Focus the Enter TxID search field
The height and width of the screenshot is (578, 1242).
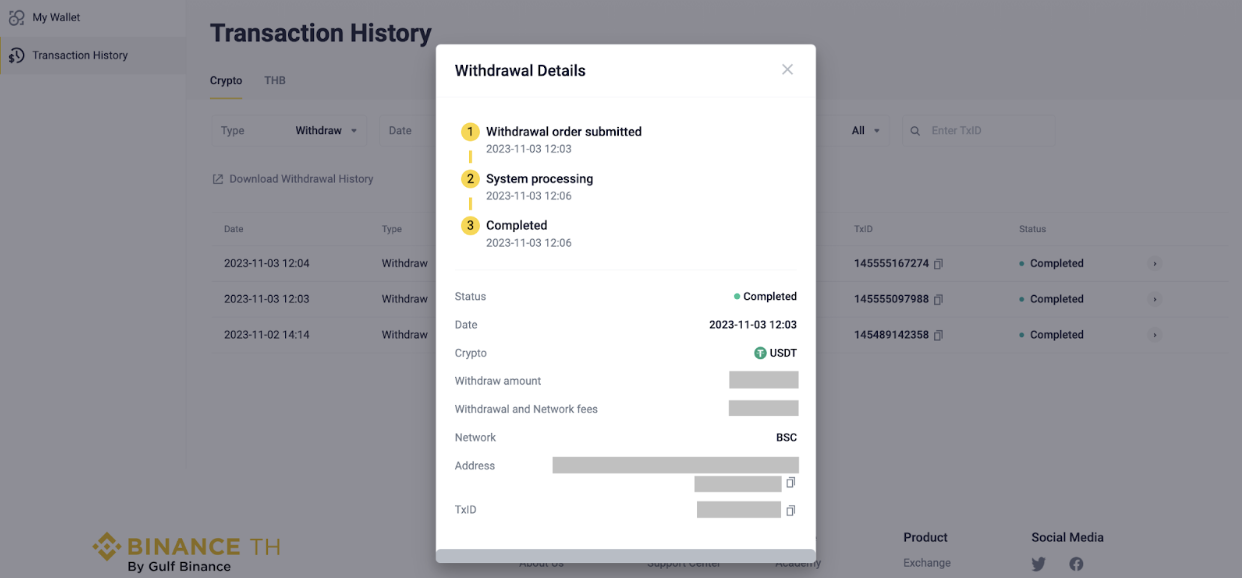[x=985, y=131]
